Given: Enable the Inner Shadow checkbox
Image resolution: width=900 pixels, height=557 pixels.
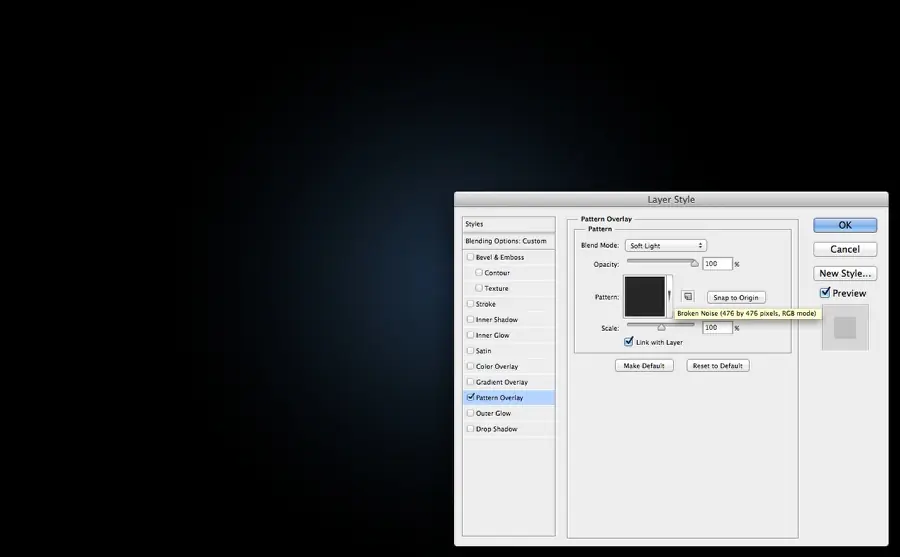Looking at the screenshot, I should click(471, 319).
